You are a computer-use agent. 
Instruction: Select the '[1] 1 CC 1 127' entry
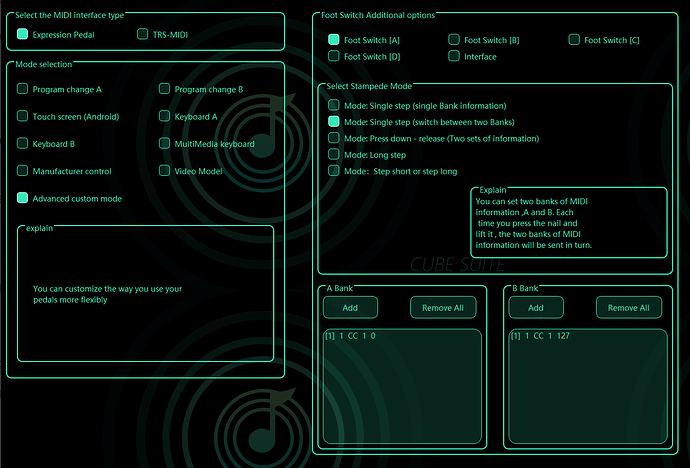pos(540,336)
